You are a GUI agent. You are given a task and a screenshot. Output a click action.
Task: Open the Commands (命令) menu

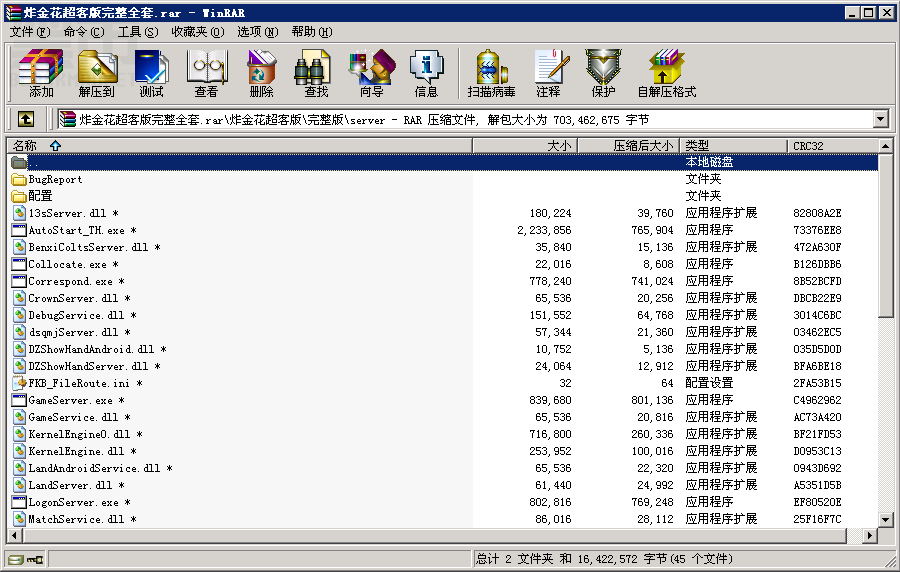(84, 32)
